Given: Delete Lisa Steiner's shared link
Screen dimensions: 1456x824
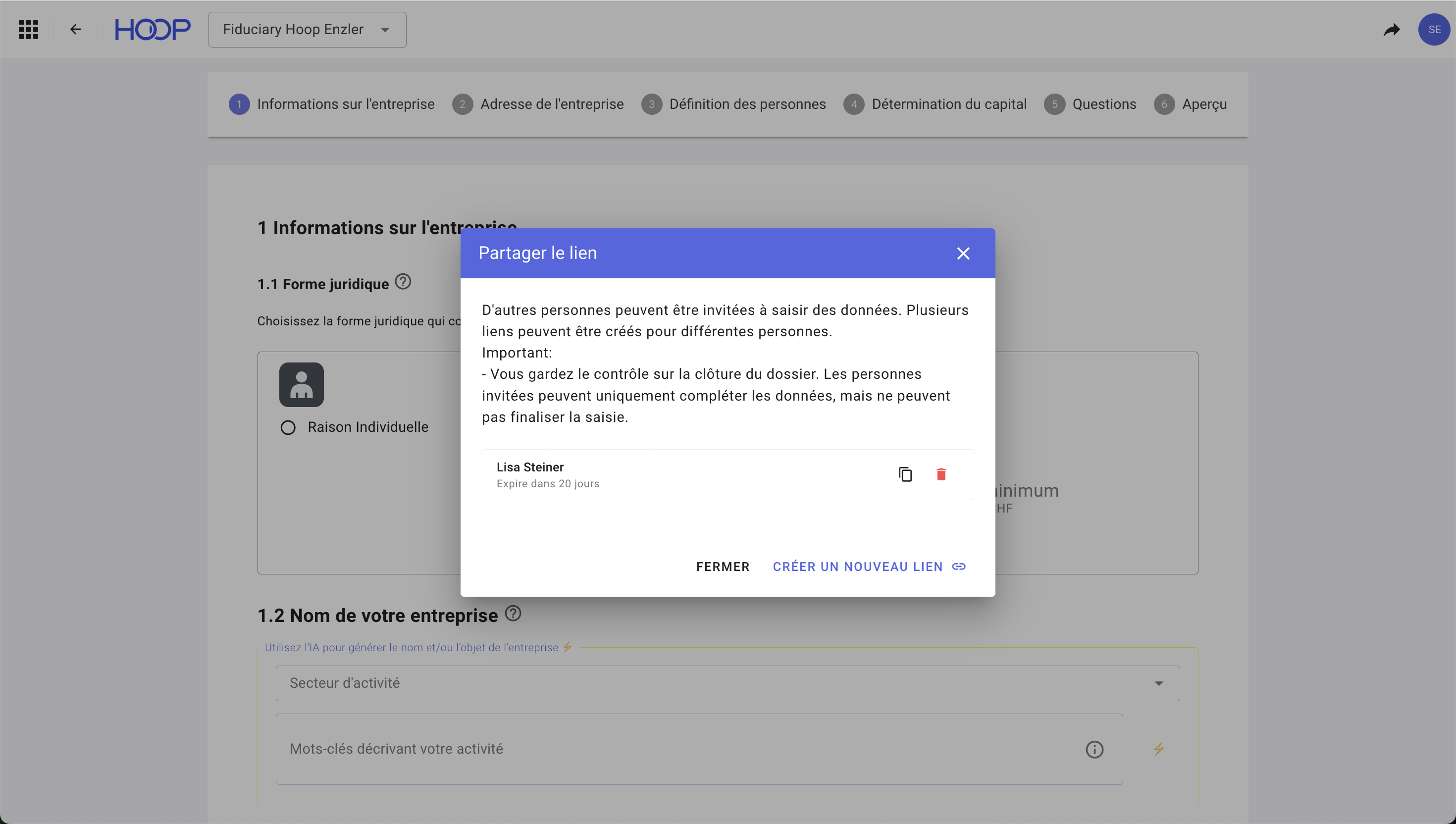Looking at the screenshot, I should 941,474.
